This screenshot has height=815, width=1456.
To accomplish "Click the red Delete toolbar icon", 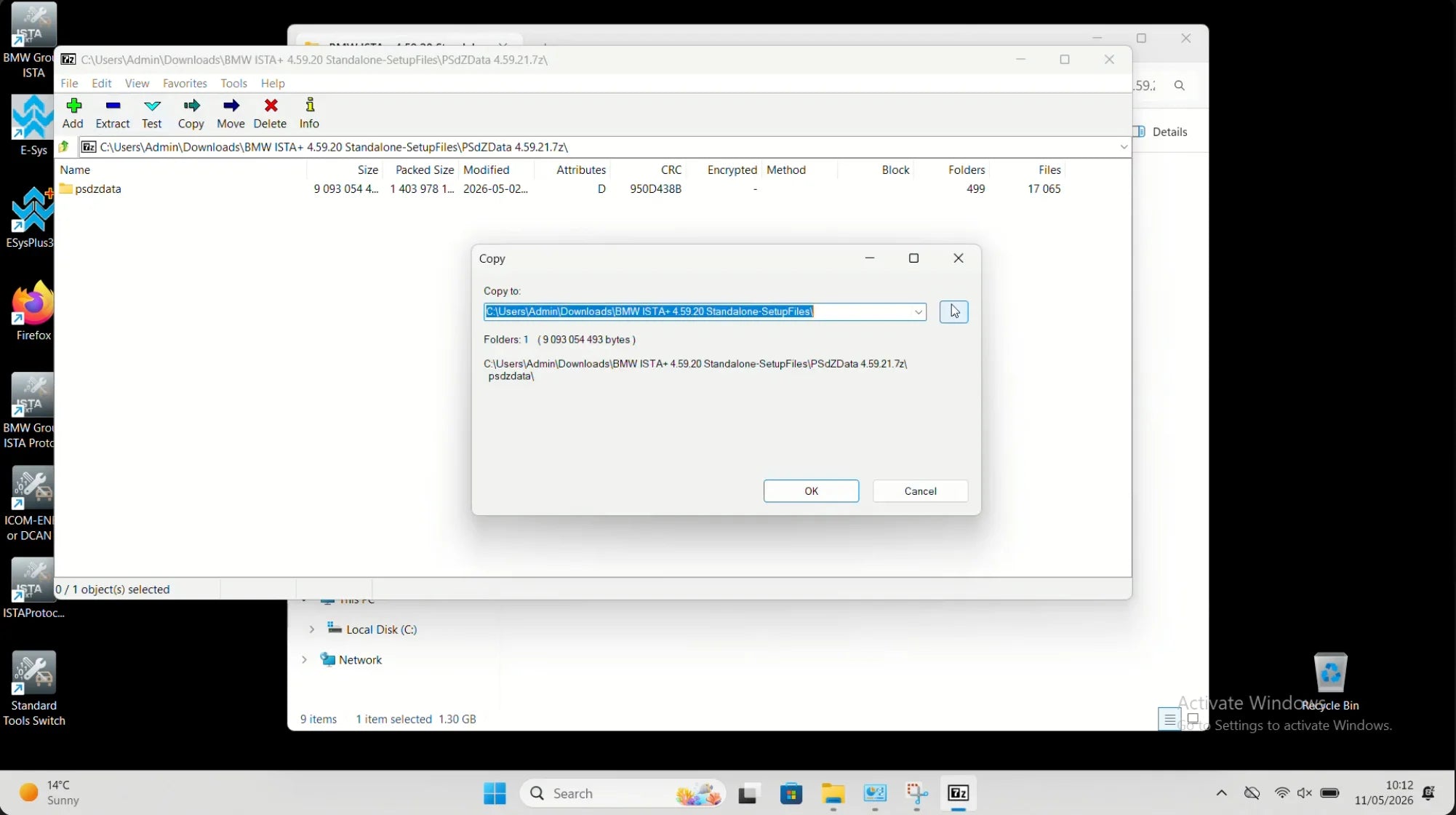I will click(271, 114).
